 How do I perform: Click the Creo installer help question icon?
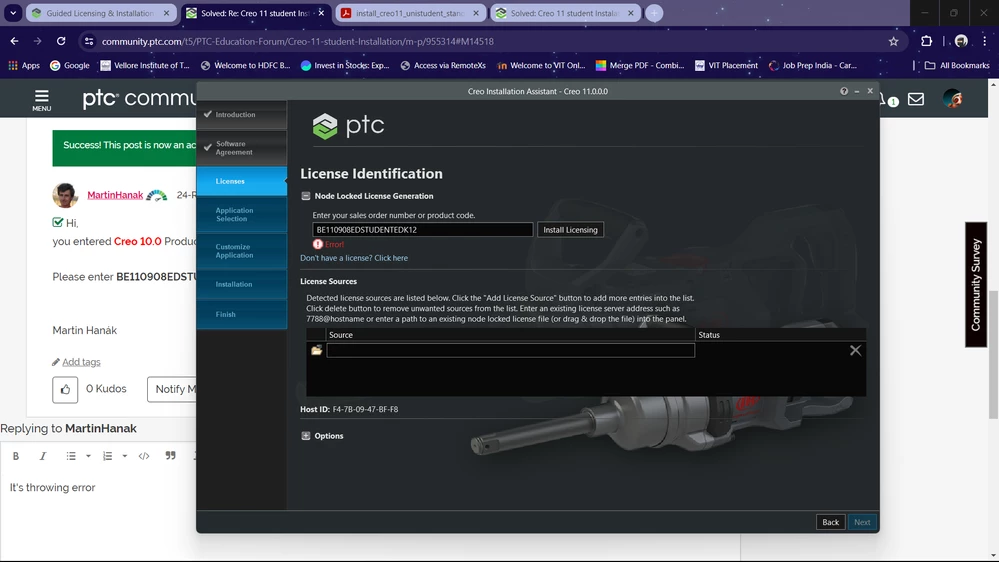click(844, 91)
